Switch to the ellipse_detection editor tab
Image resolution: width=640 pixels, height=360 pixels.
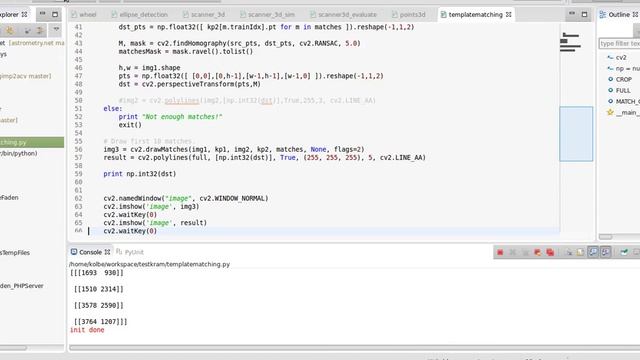click(x=139, y=15)
